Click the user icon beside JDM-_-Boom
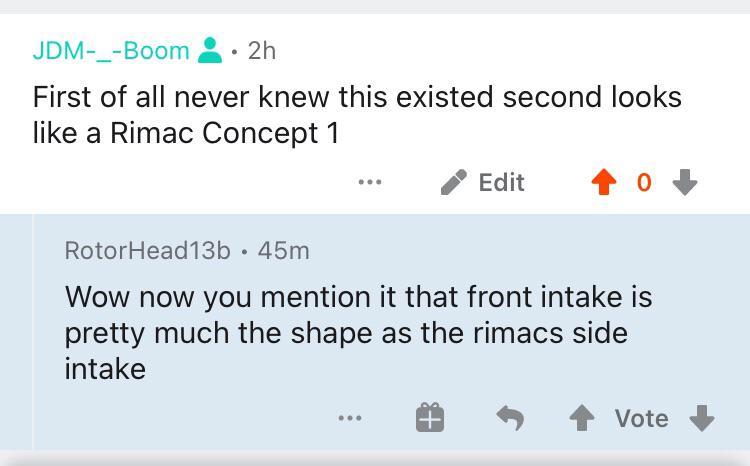 pyautogui.click(x=210, y=50)
